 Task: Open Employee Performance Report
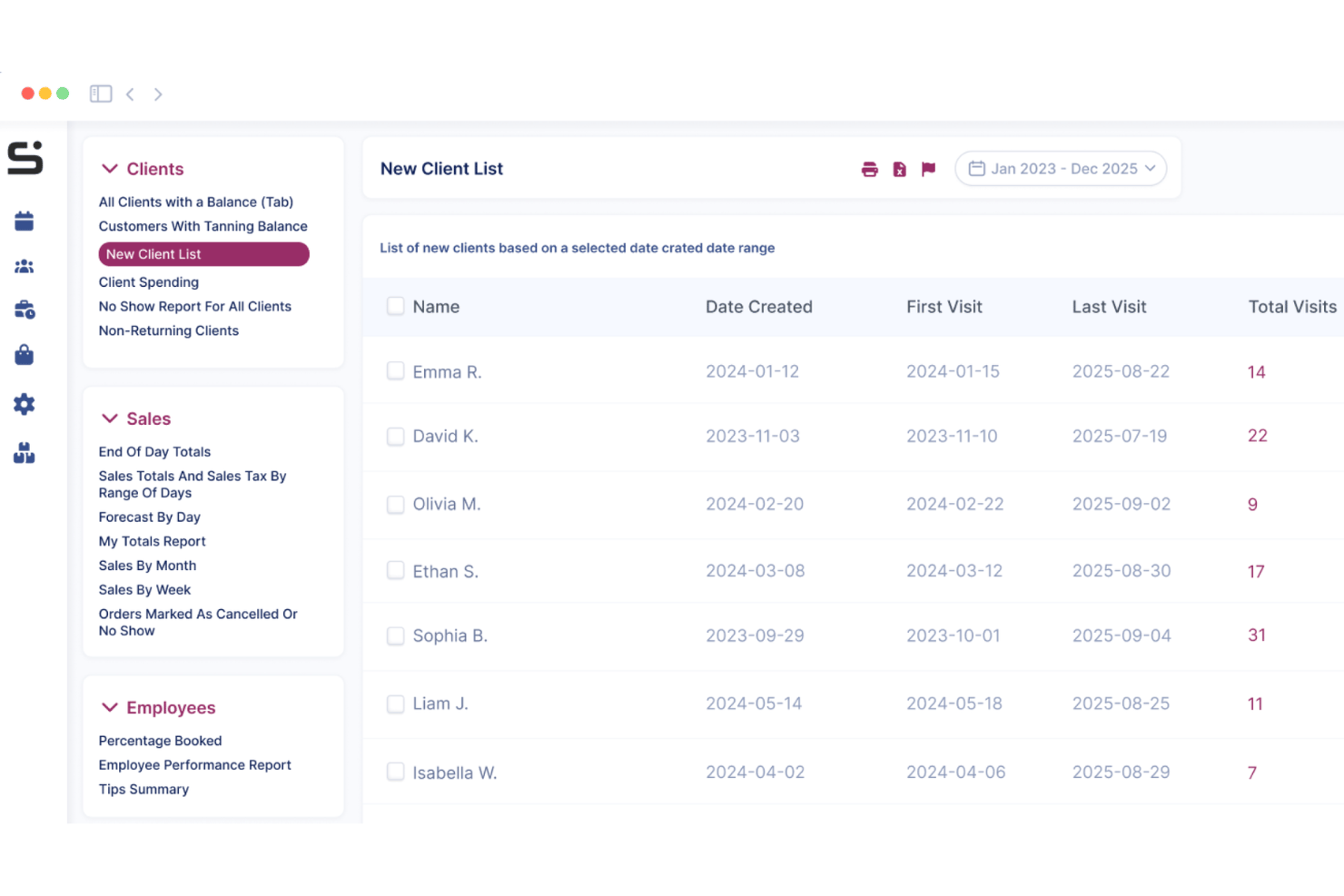(195, 765)
